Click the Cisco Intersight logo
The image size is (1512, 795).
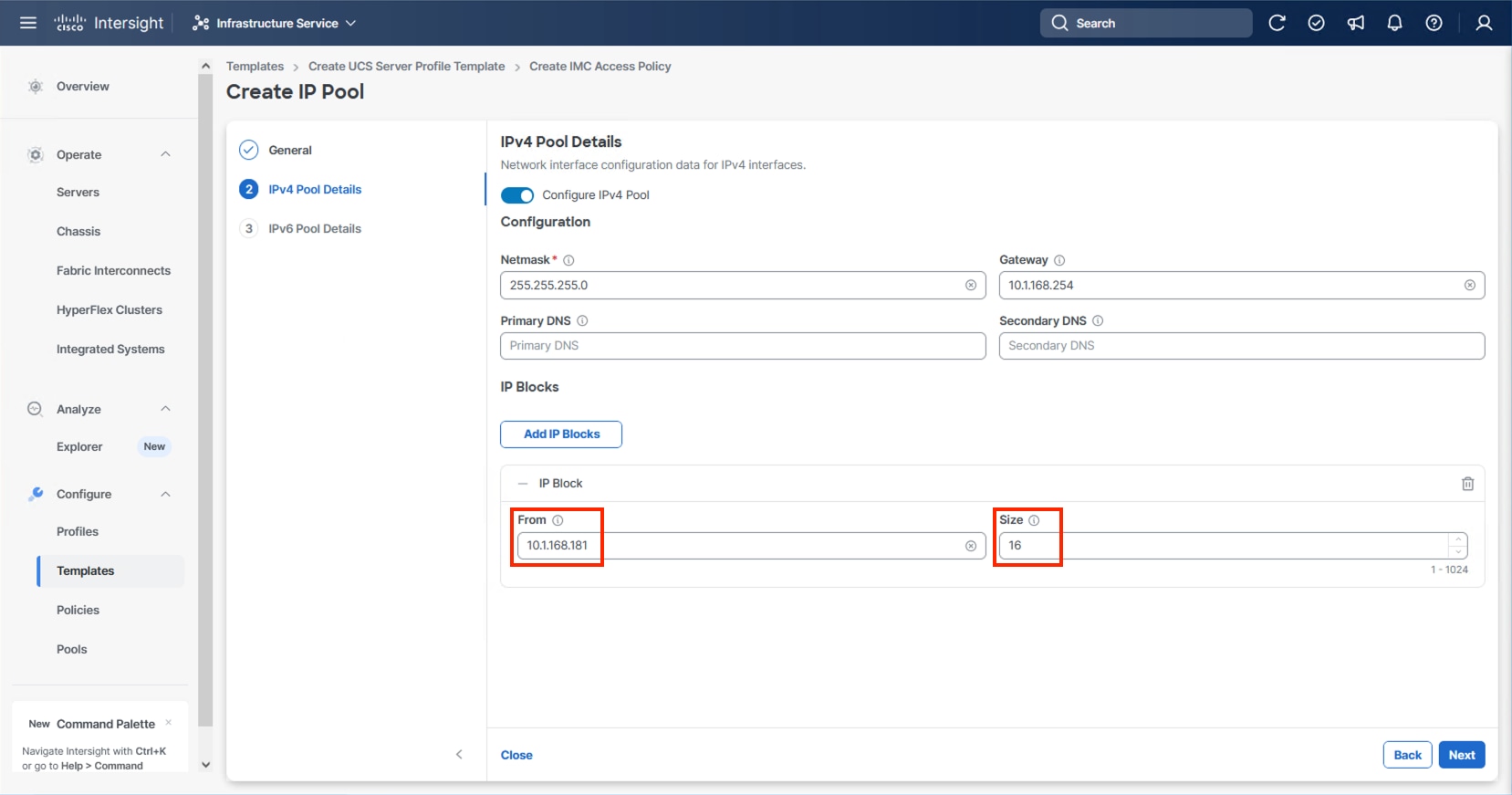tap(109, 23)
